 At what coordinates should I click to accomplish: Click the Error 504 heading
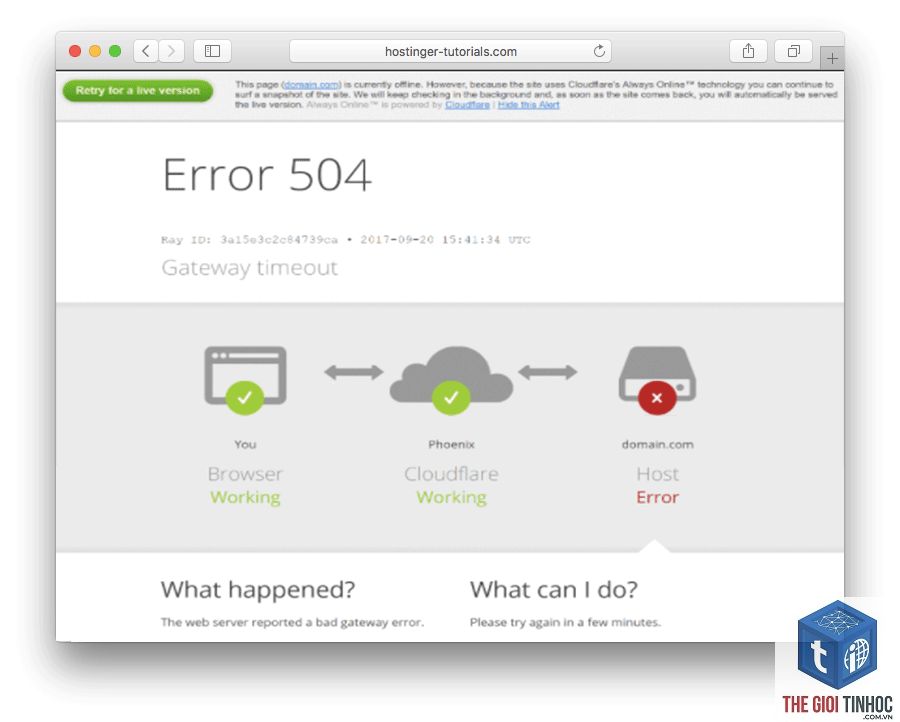[267, 174]
